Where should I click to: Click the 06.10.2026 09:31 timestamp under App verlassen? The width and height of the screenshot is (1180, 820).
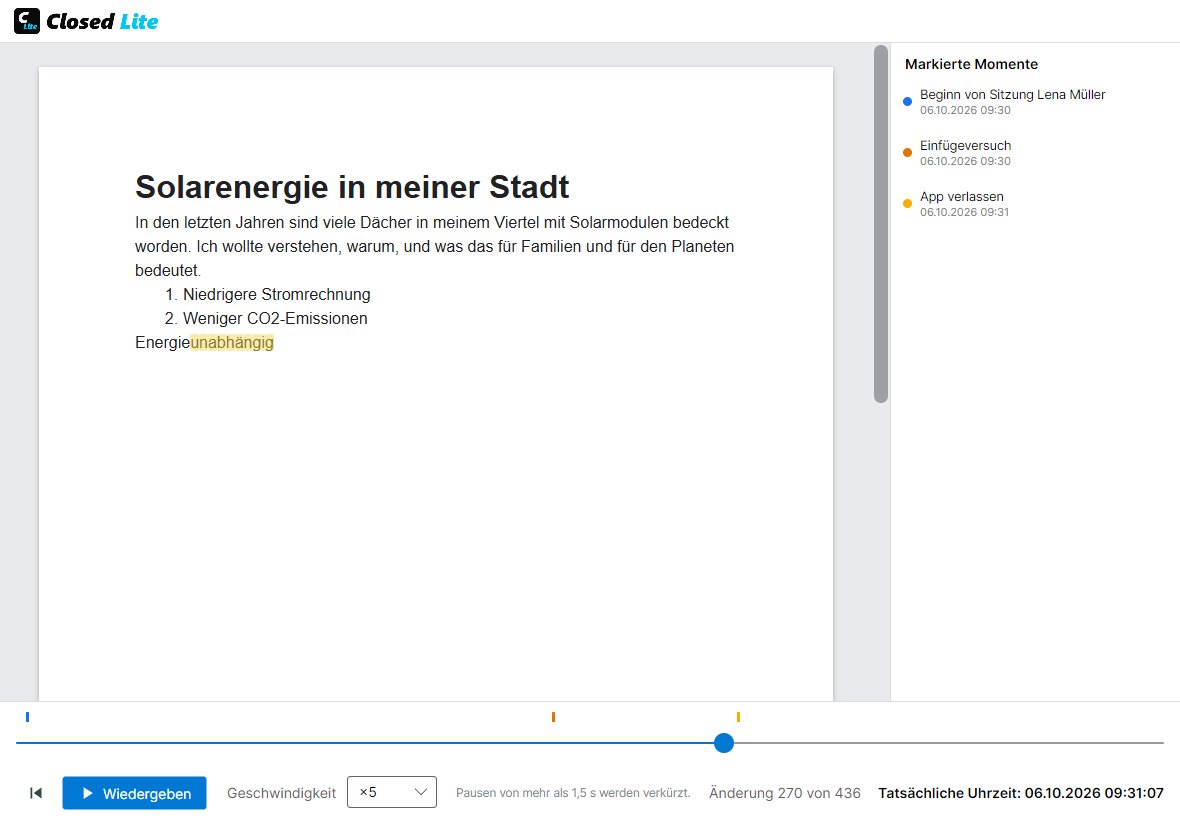[x=964, y=212]
